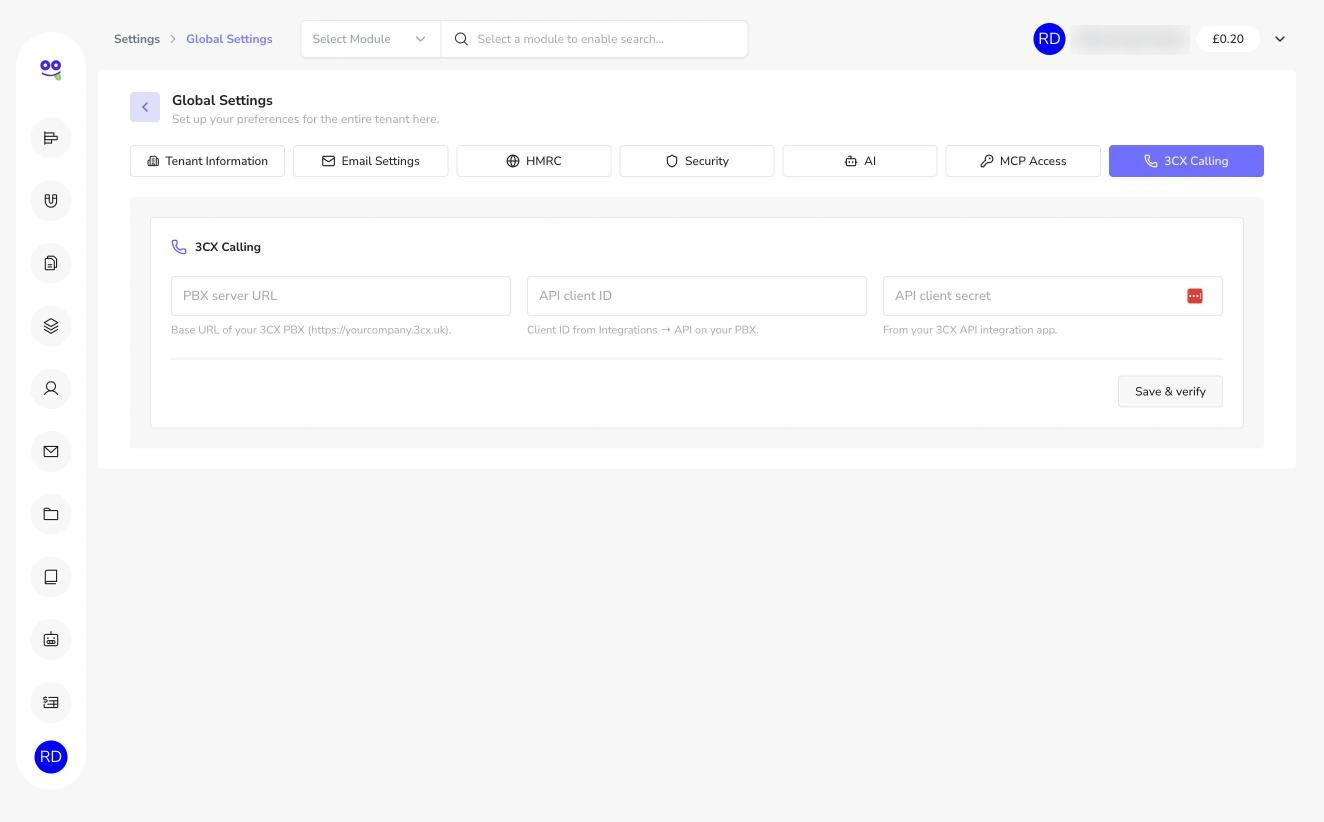Click 'Set up your preferences' subtitle text
The image size is (1324, 822).
click(305, 119)
